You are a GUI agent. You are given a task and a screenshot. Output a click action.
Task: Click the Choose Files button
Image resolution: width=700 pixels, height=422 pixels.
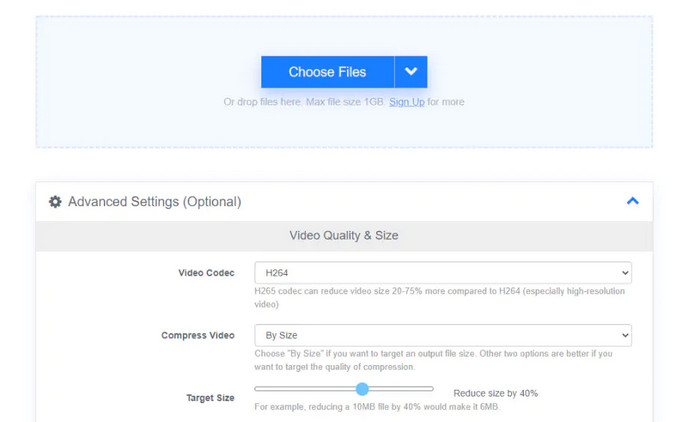pos(327,72)
